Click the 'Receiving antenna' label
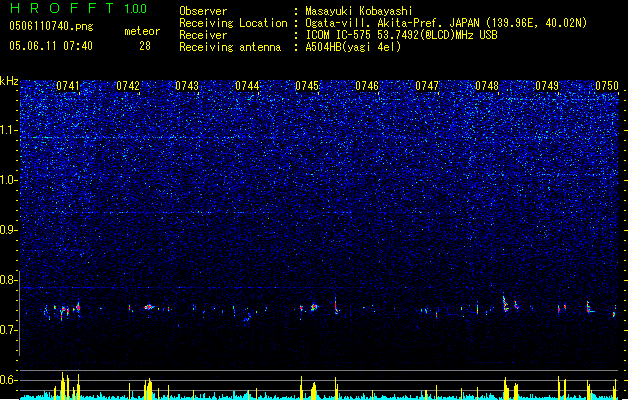The image size is (629, 400). (x=230, y=47)
